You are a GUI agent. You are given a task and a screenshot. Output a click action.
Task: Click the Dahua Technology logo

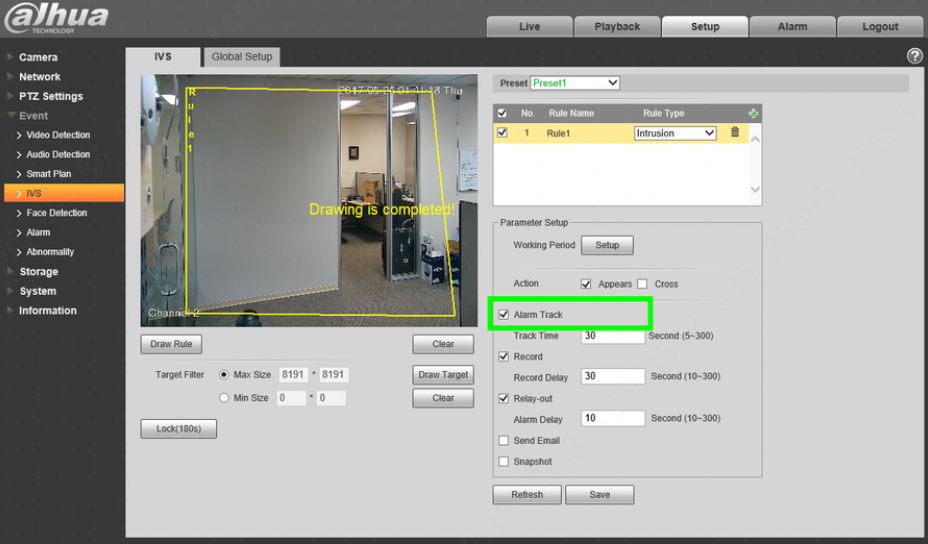tap(56, 19)
